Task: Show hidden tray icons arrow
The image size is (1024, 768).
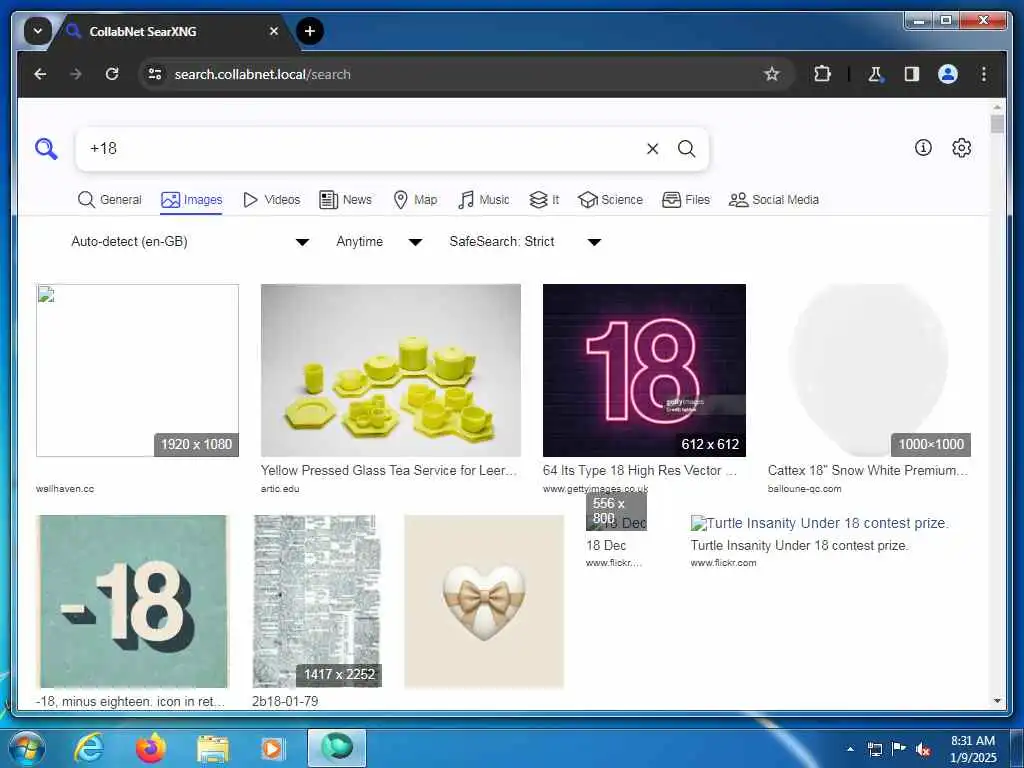Action: click(x=850, y=749)
